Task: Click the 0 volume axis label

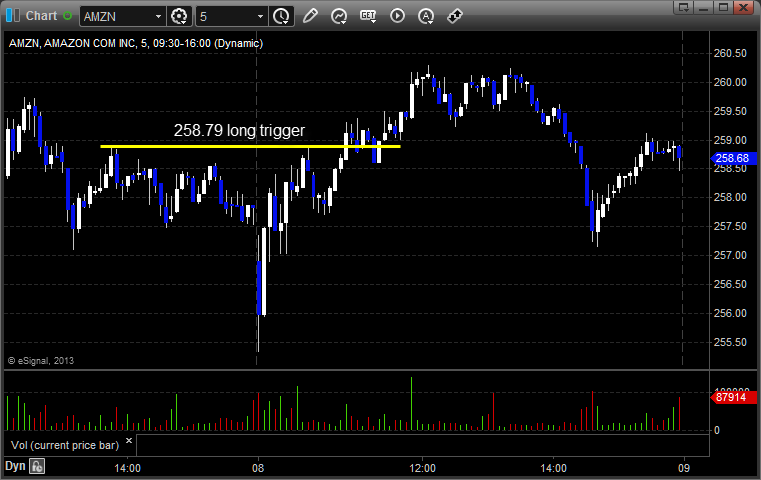Action: click(717, 430)
